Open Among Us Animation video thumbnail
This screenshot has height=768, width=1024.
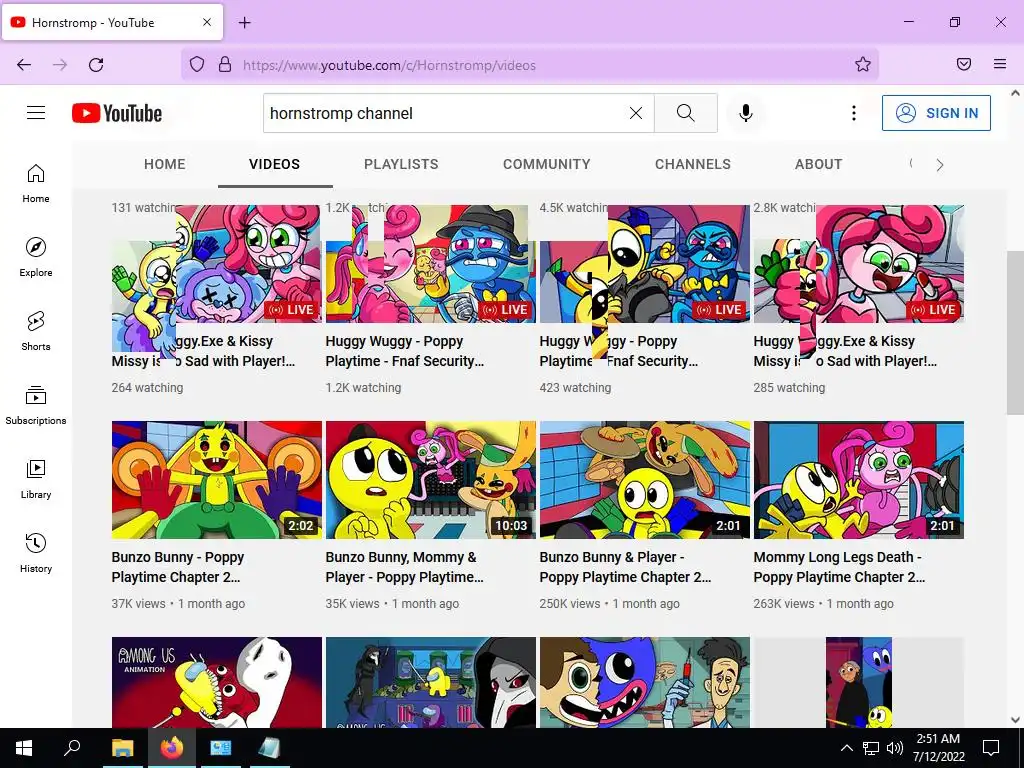click(217, 682)
